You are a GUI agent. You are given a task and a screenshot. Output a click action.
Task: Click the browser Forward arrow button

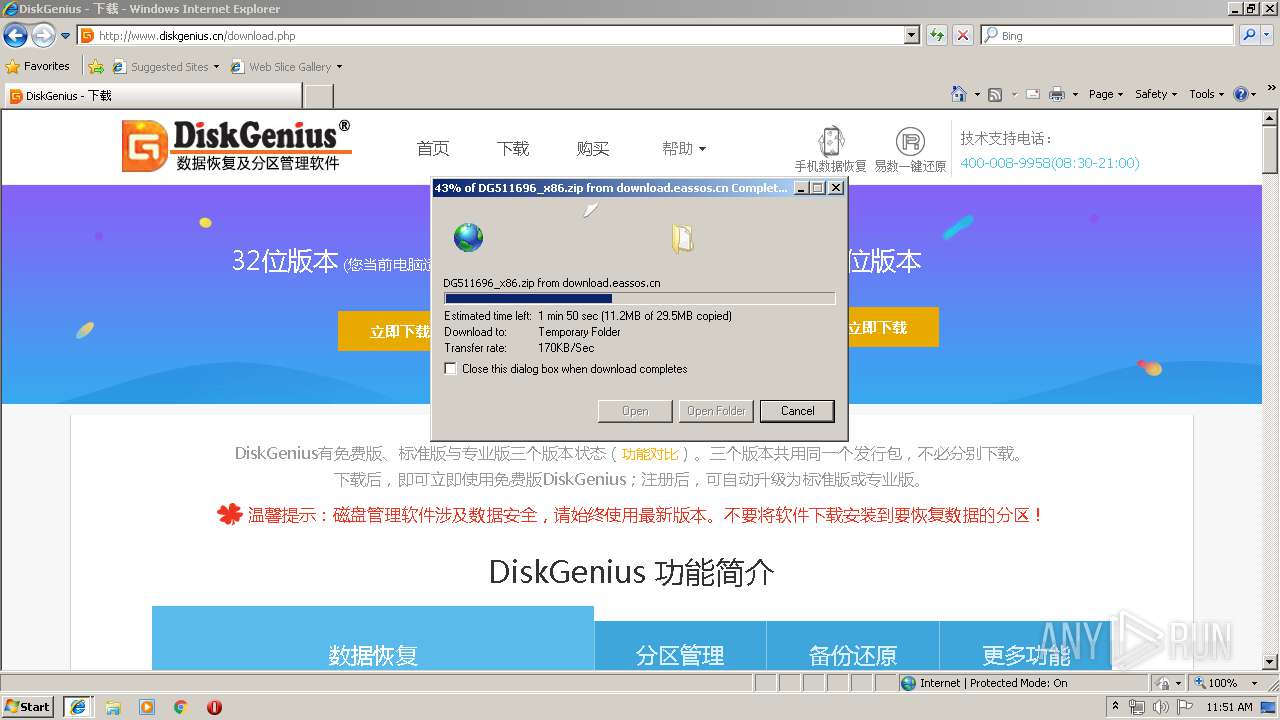(x=43, y=36)
